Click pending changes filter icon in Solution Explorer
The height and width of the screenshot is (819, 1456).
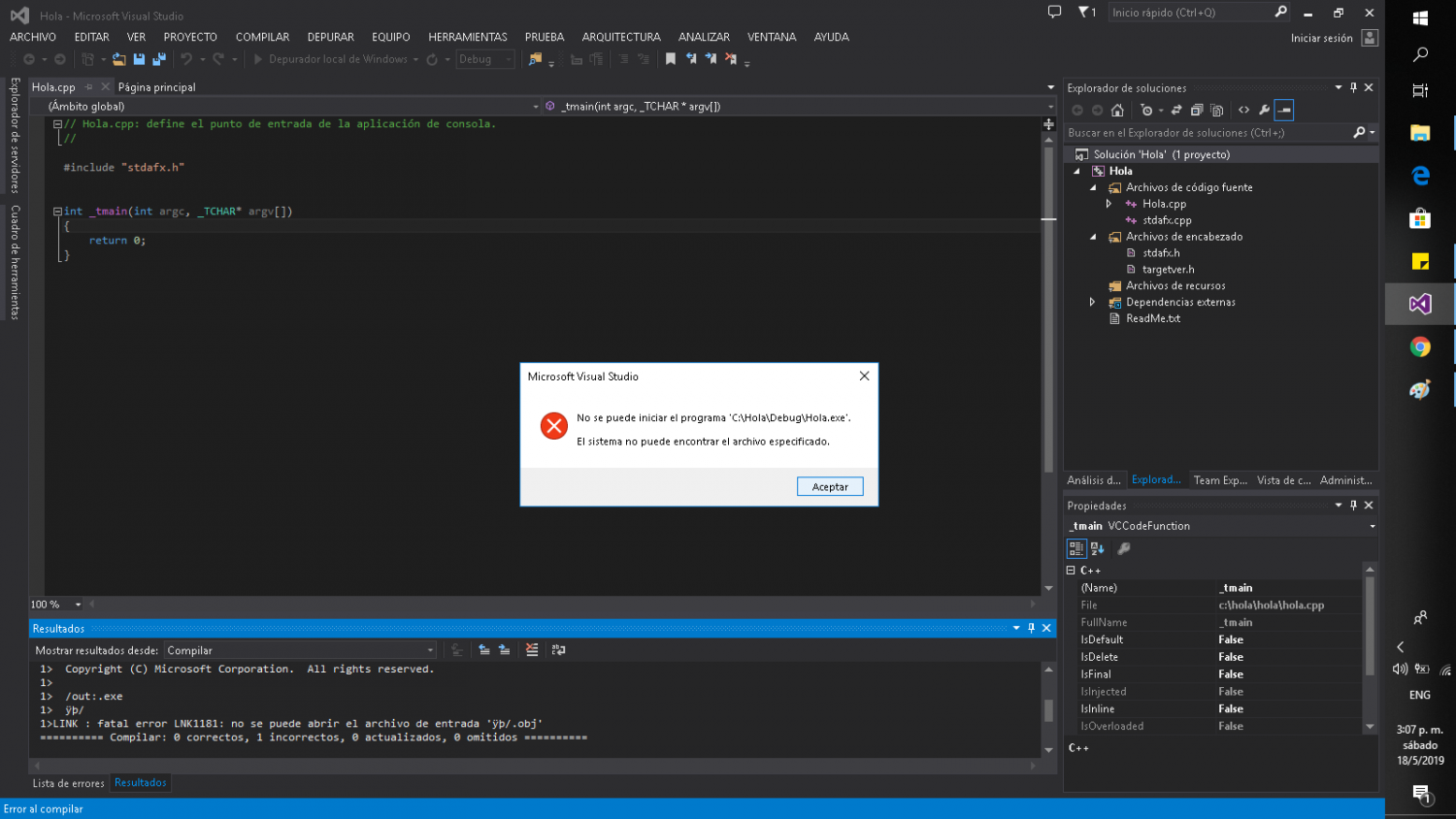(1147, 111)
